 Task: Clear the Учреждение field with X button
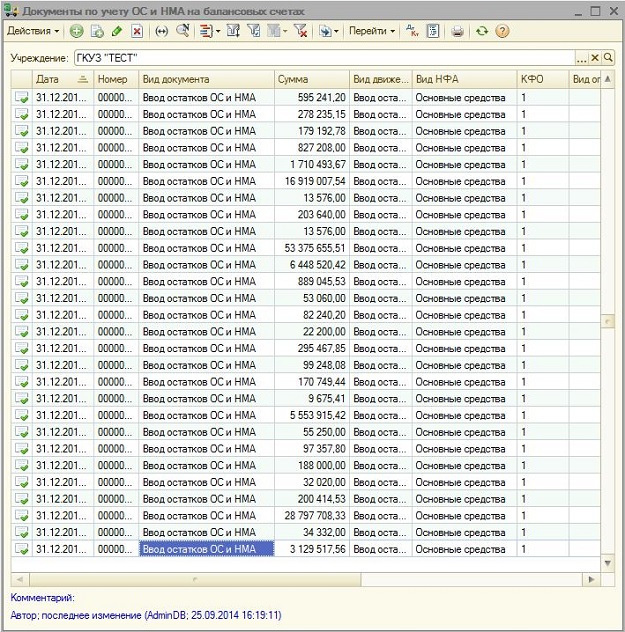(x=595, y=58)
